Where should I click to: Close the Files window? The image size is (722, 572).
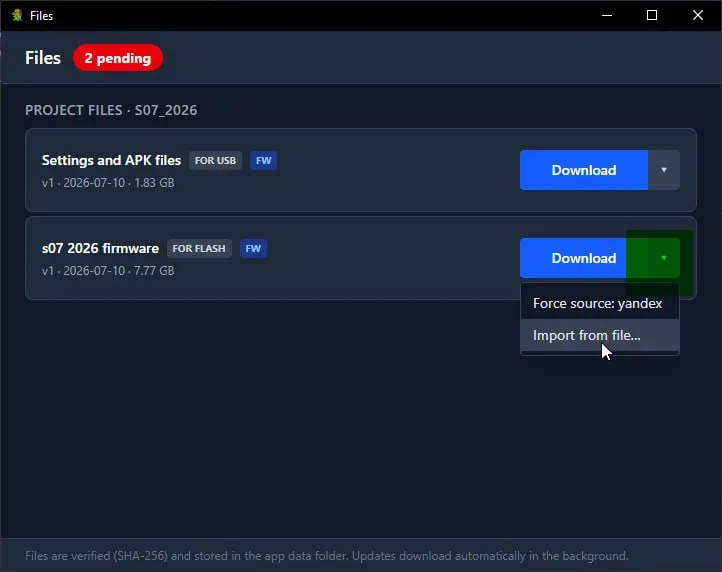[x=698, y=15]
